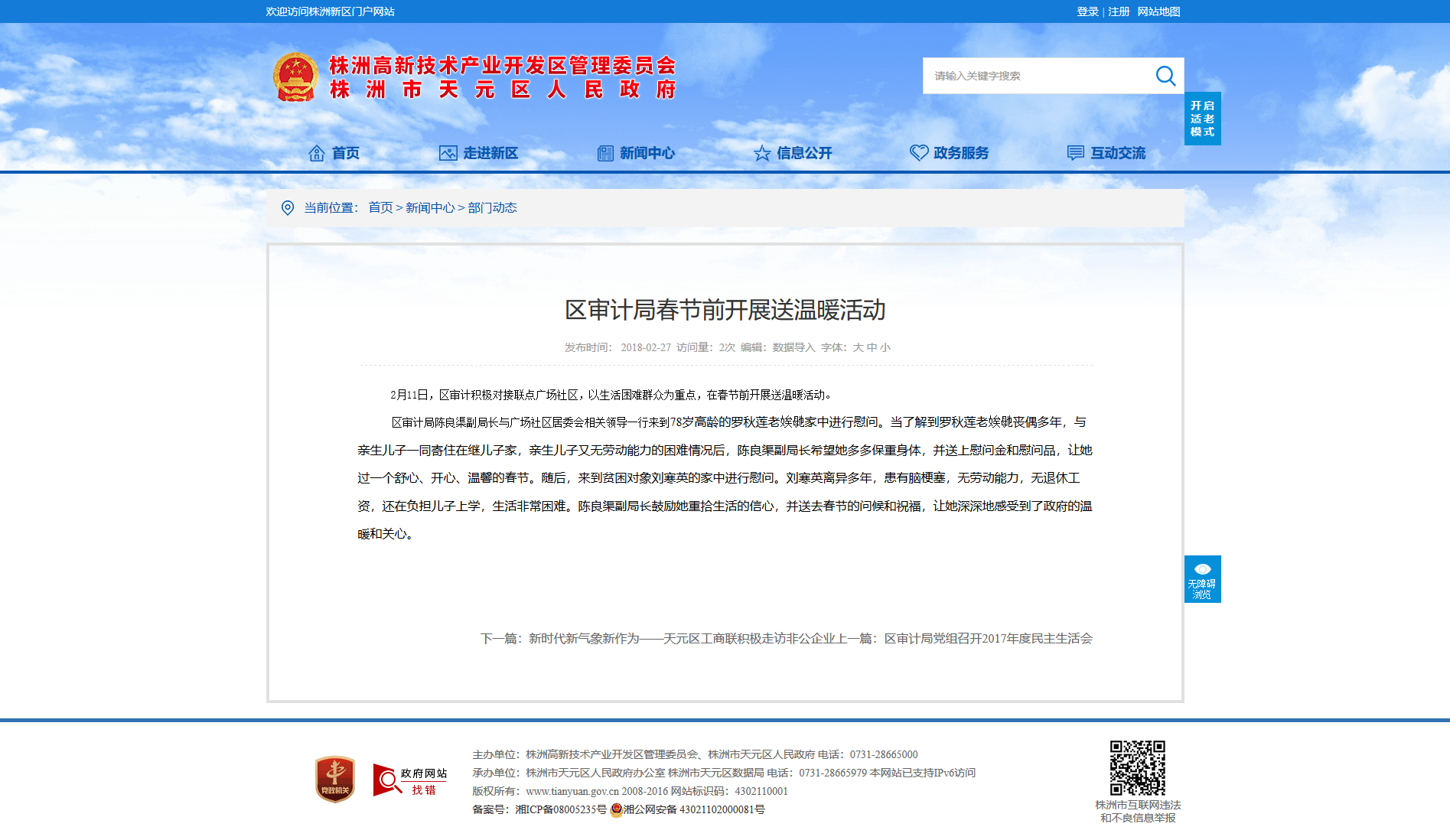The height and width of the screenshot is (840, 1450).
Task: Toggle 无障碍浏览 accessibility browsing
Action: [1202, 579]
